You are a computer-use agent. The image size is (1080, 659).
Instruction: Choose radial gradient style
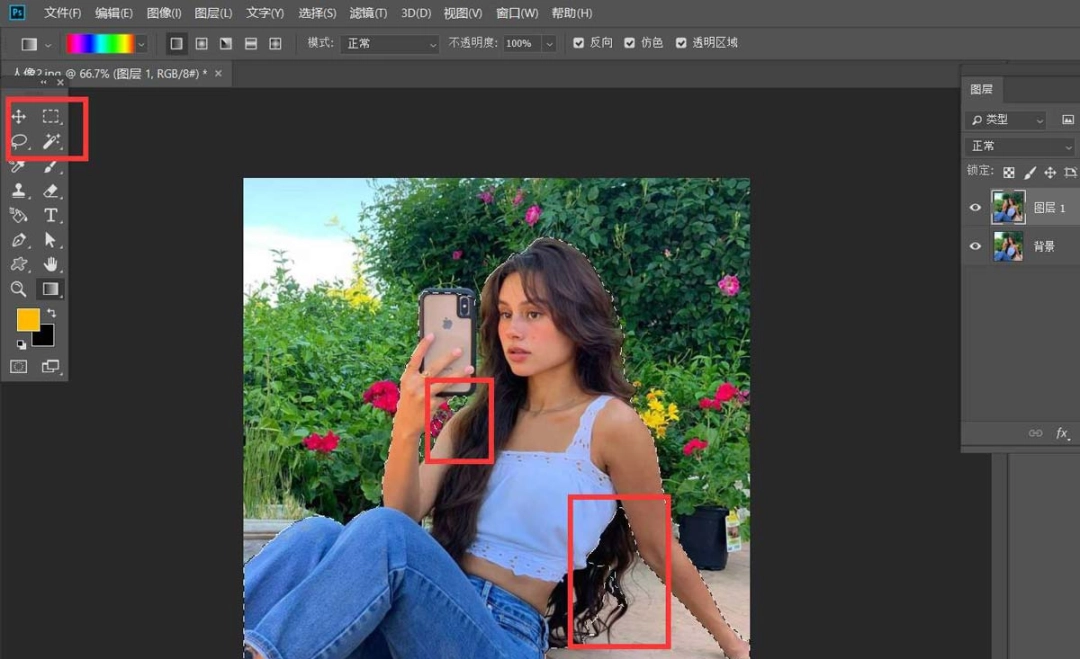tap(202, 43)
